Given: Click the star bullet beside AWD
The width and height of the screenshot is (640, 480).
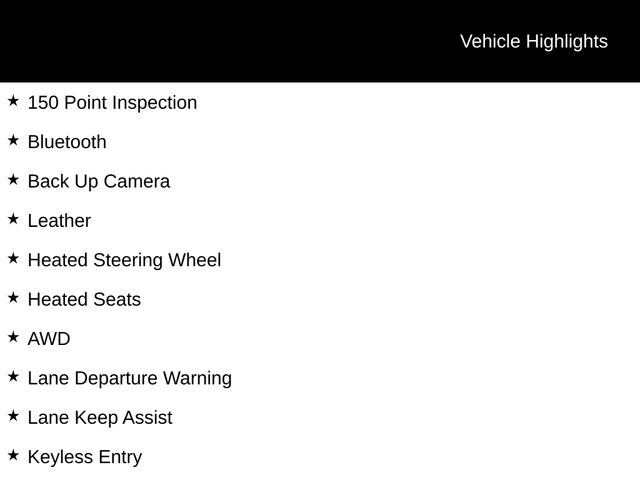Looking at the screenshot, I should pos(13,337).
